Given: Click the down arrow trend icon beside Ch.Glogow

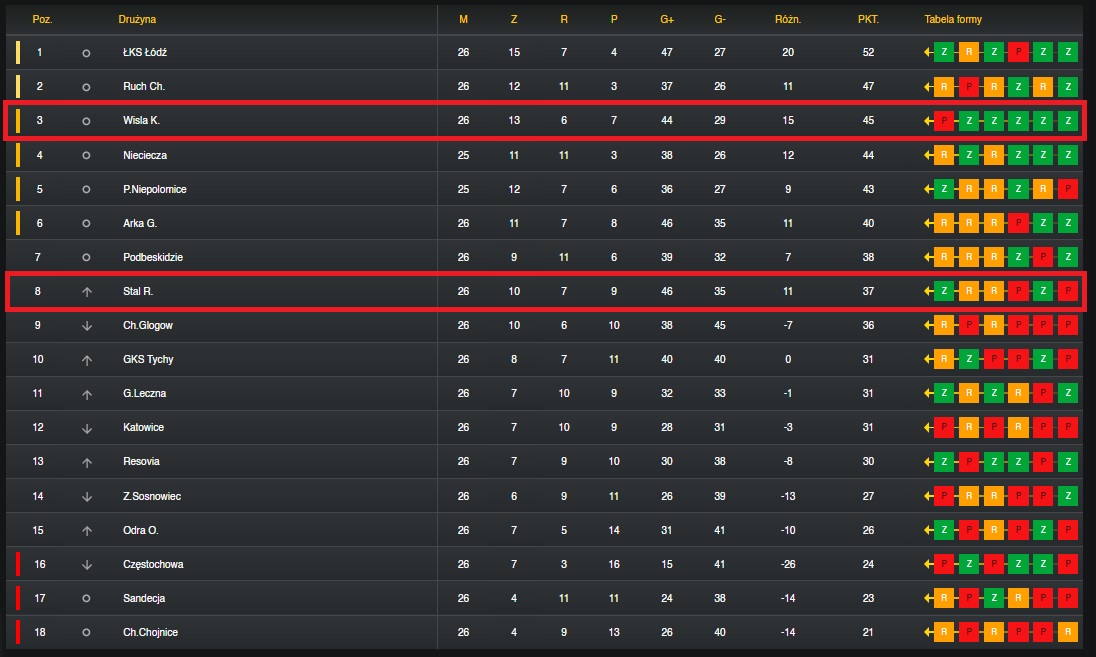Looking at the screenshot, I should click(x=87, y=326).
